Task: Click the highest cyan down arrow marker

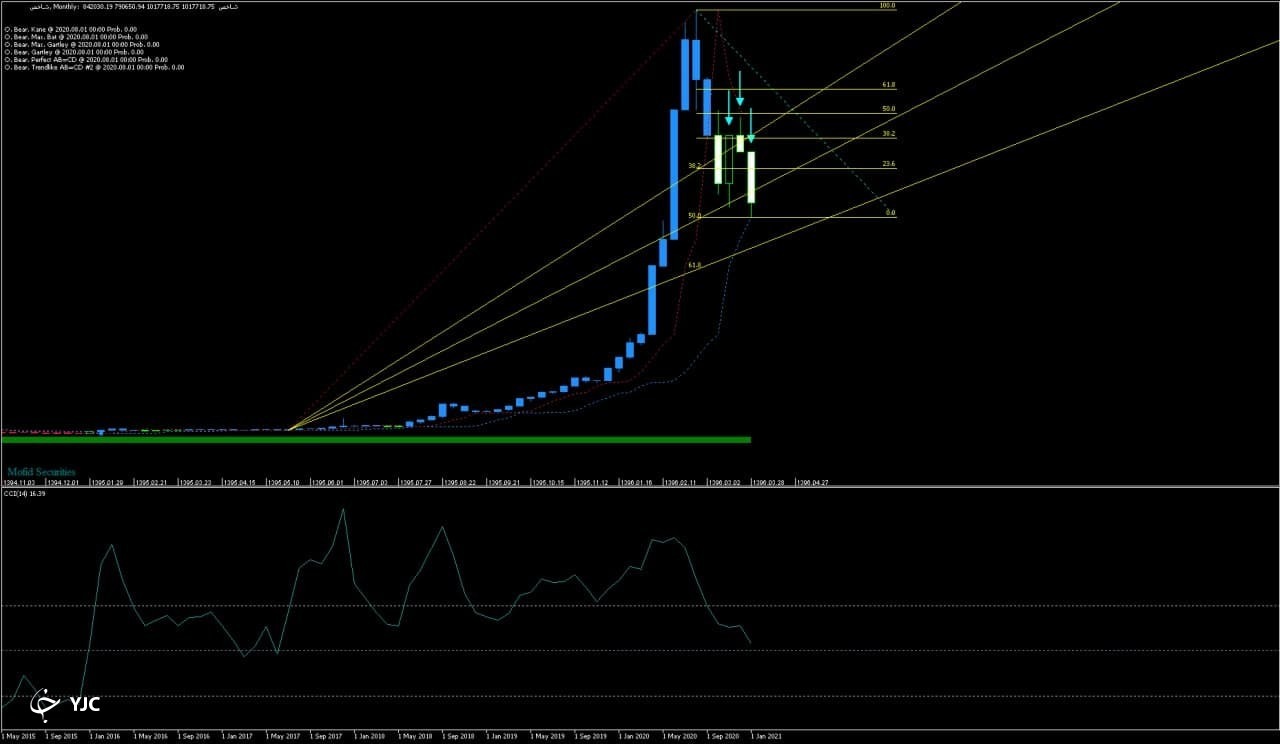Action: (x=740, y=89)
